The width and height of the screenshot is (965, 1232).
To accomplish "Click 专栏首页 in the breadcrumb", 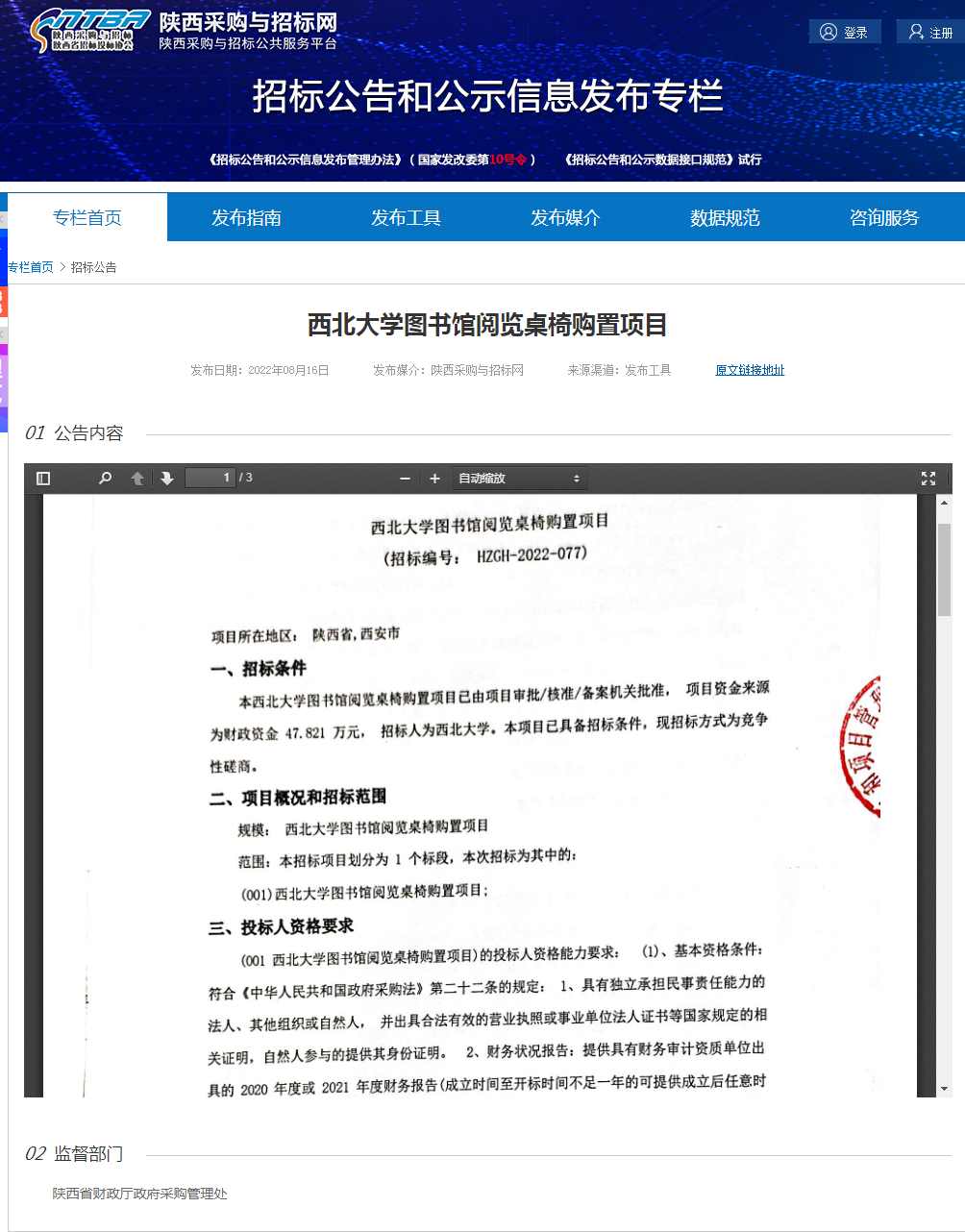I will 31,267.
